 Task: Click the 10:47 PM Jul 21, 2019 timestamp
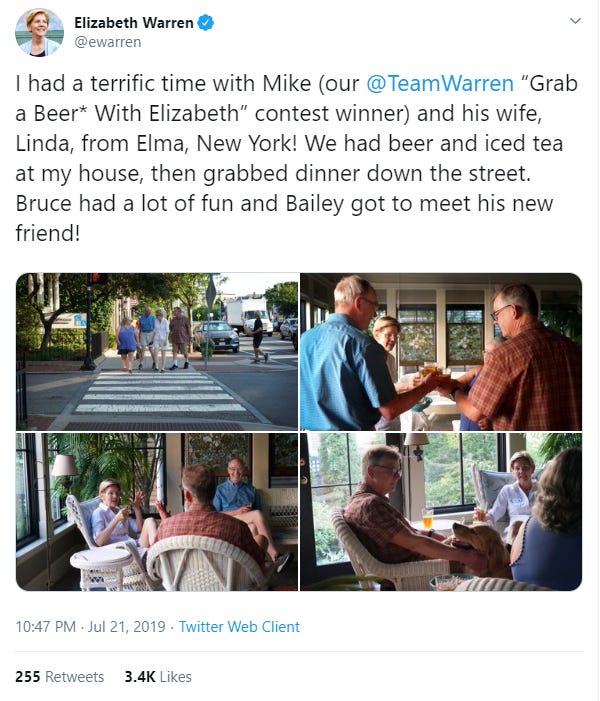(91, 627)
